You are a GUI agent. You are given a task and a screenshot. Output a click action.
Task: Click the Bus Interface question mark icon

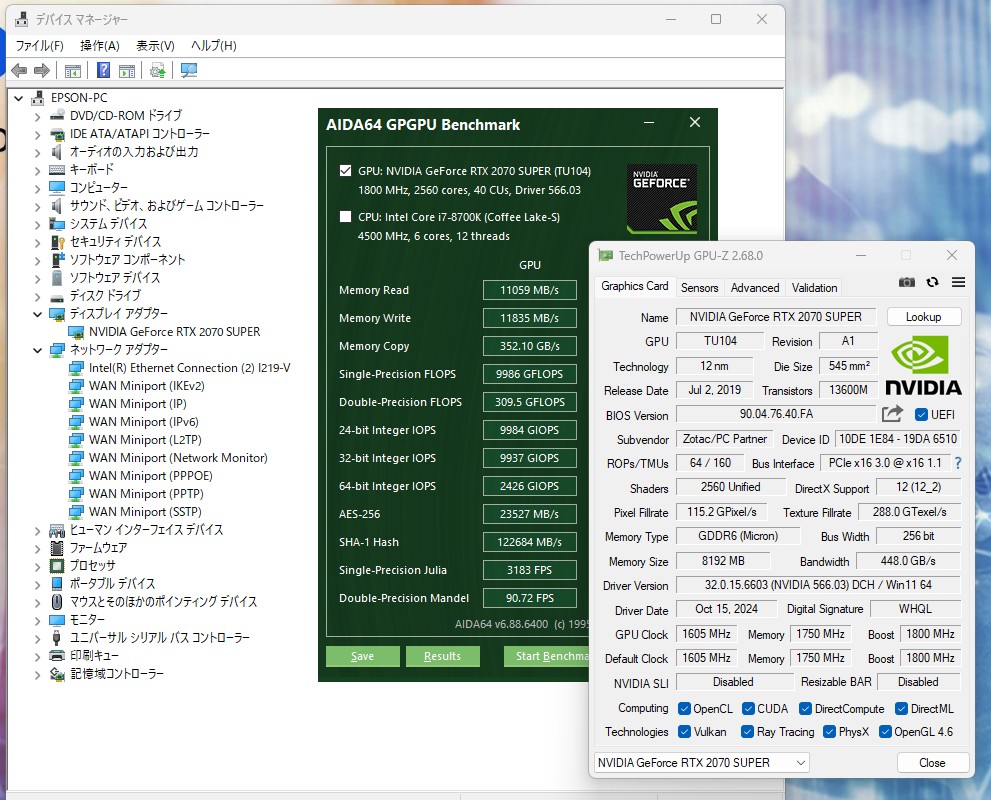pos(958,463)
